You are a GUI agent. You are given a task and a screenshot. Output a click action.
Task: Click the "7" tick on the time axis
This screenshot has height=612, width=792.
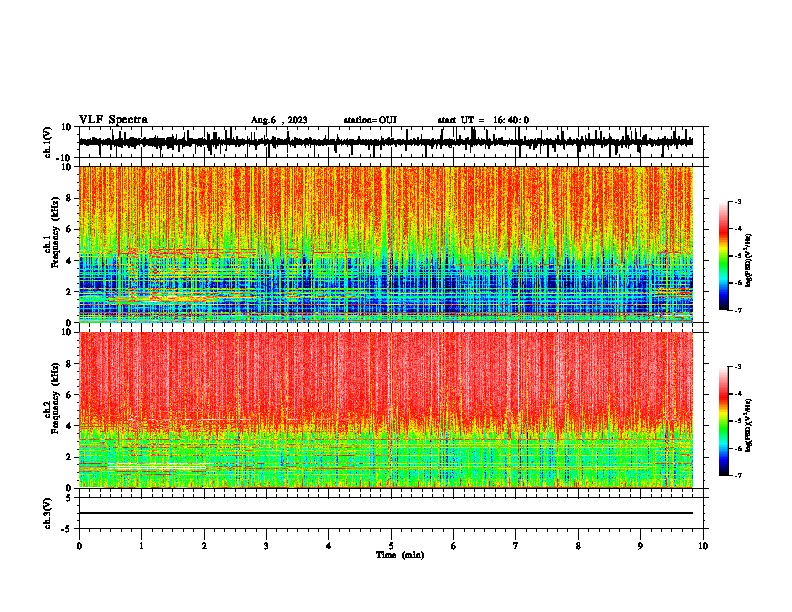pos(516,546)
